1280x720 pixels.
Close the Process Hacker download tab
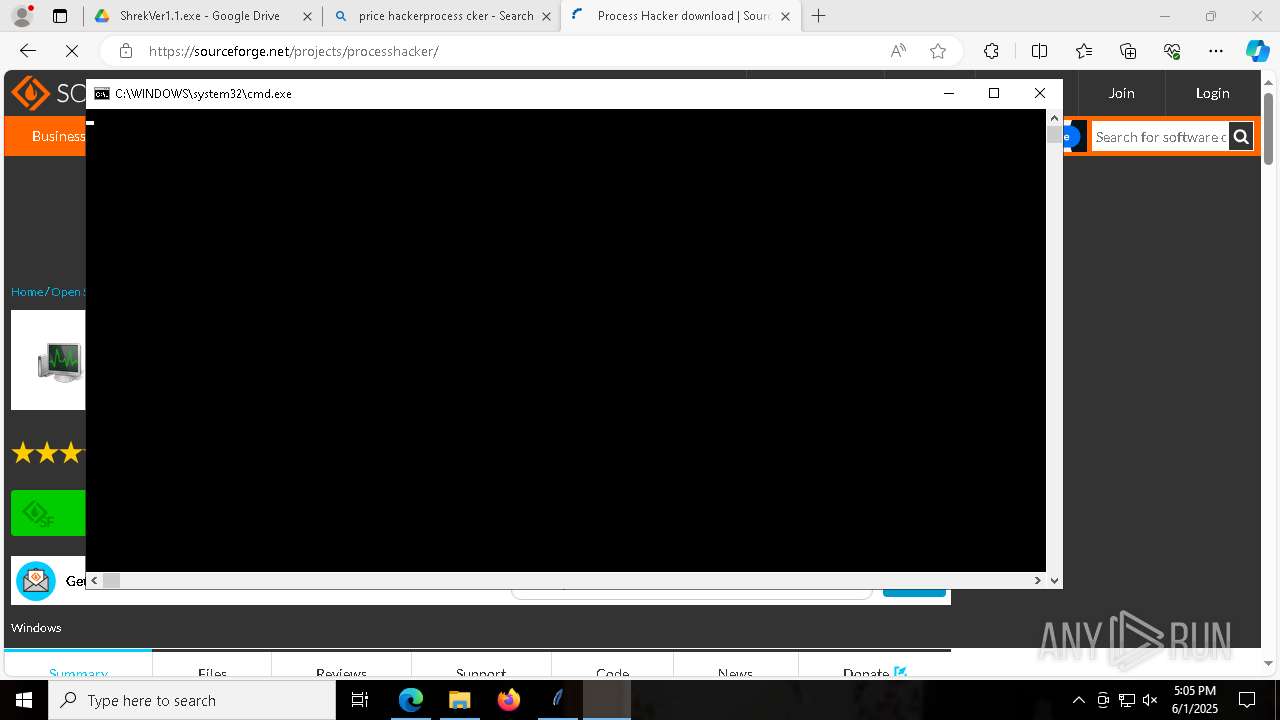(x=785, y=16)
